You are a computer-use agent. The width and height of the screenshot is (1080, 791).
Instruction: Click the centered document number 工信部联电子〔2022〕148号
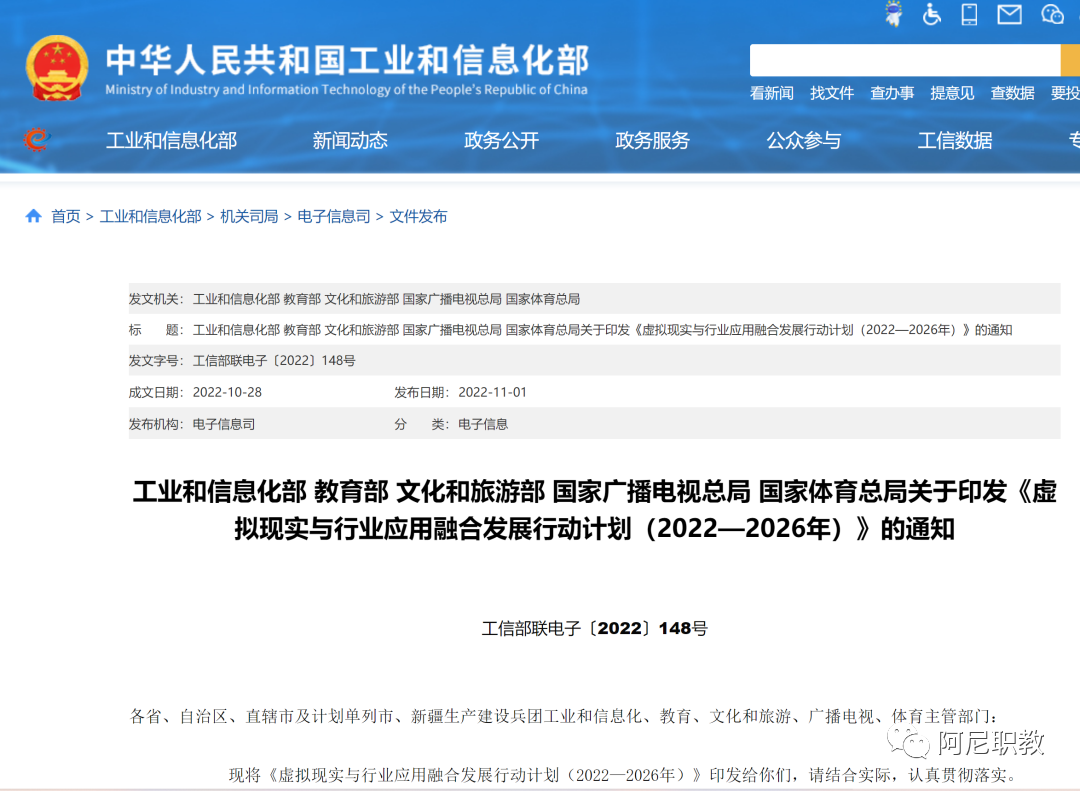[x=594, y=628]
